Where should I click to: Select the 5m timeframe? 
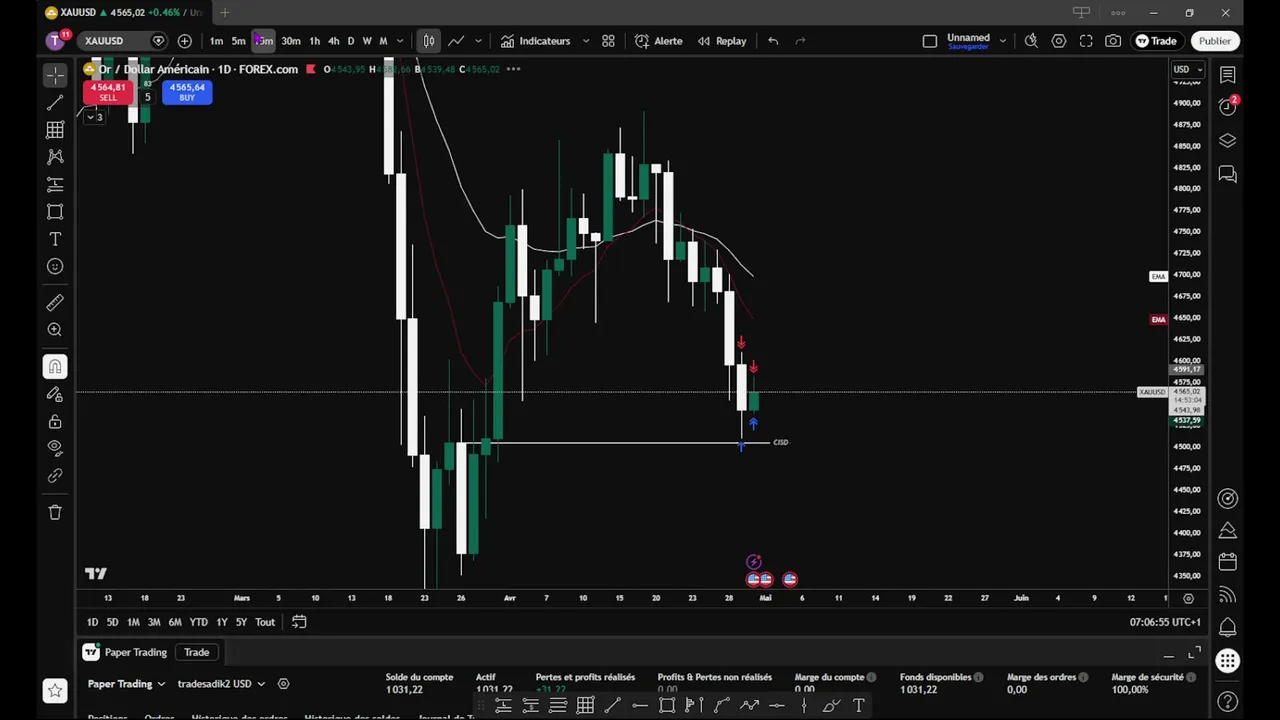coord(239,41)
